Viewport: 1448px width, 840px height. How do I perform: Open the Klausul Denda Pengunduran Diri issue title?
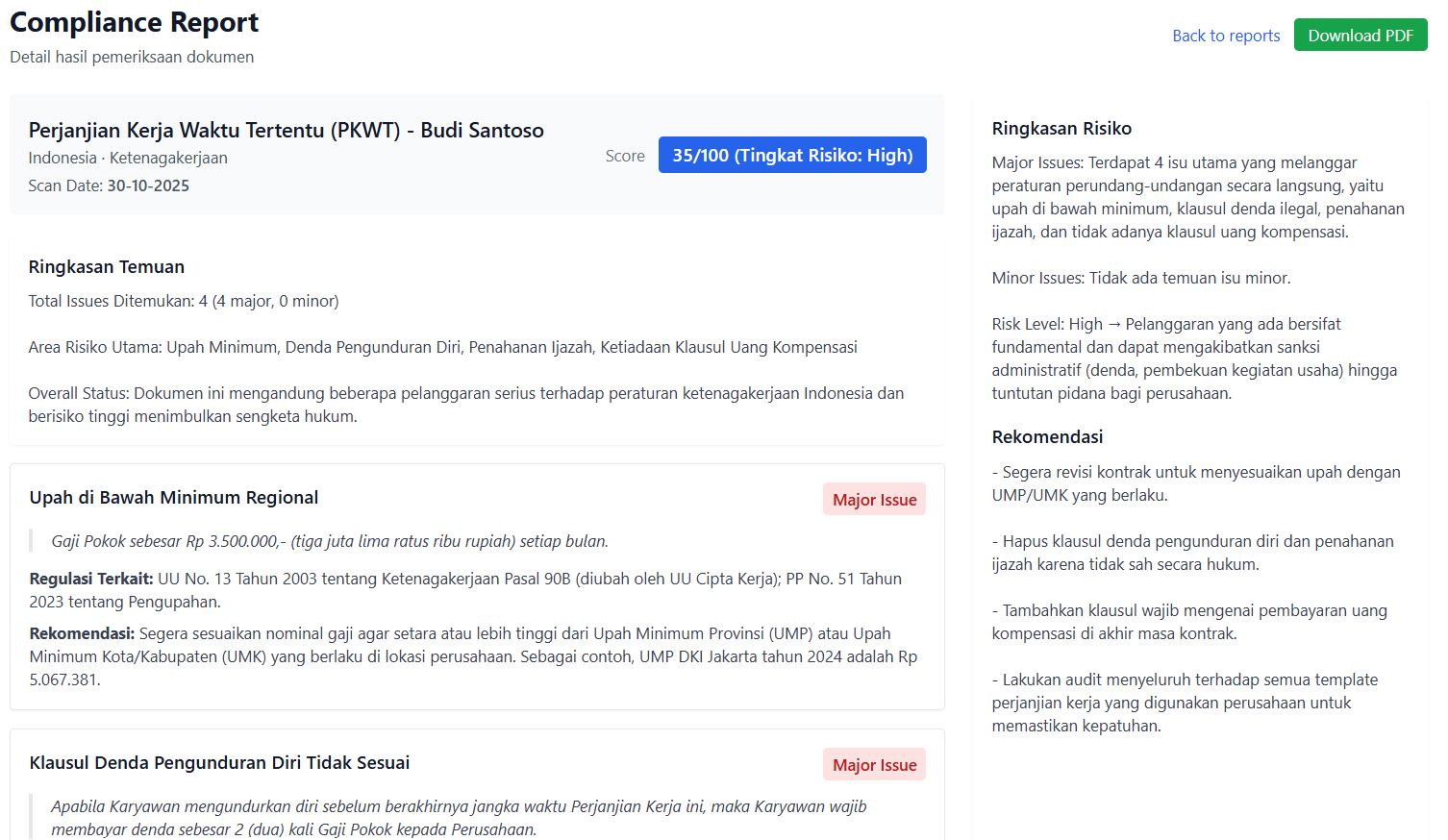(x=219, y=763)
